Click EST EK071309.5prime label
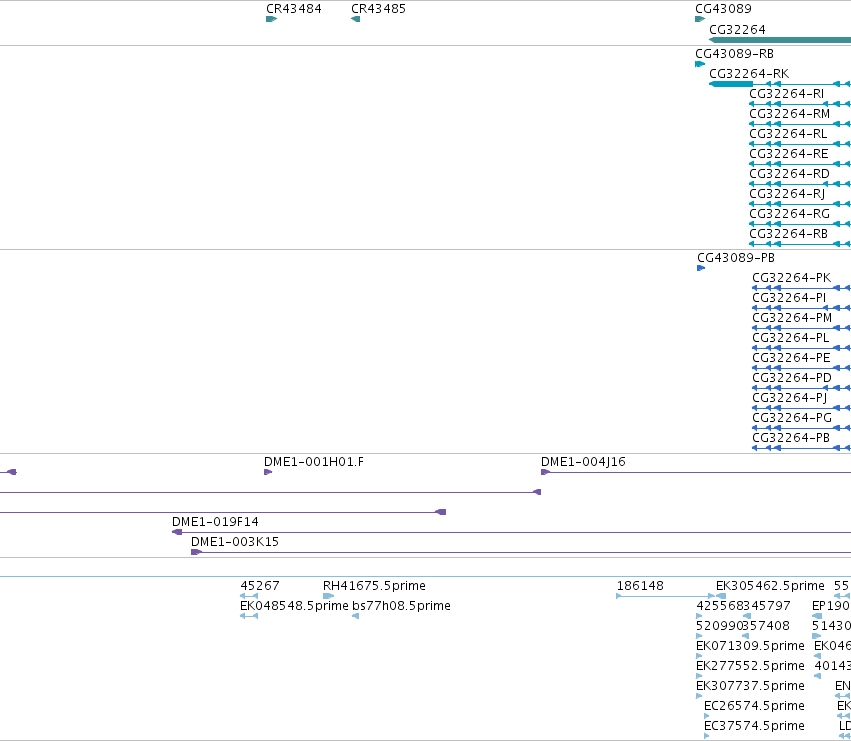Screen dimensions: 851x741 [750, 646]
